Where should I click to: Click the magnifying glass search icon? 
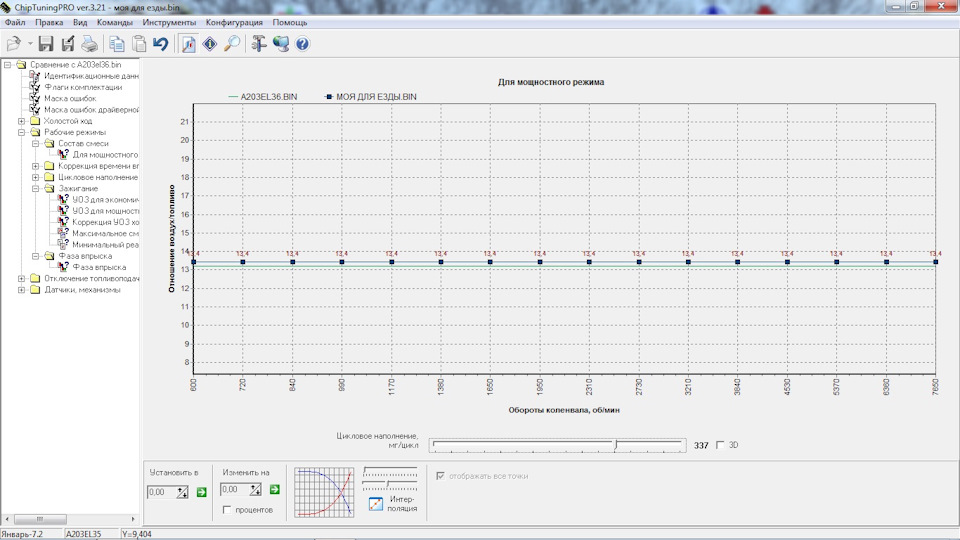point(231,44)
